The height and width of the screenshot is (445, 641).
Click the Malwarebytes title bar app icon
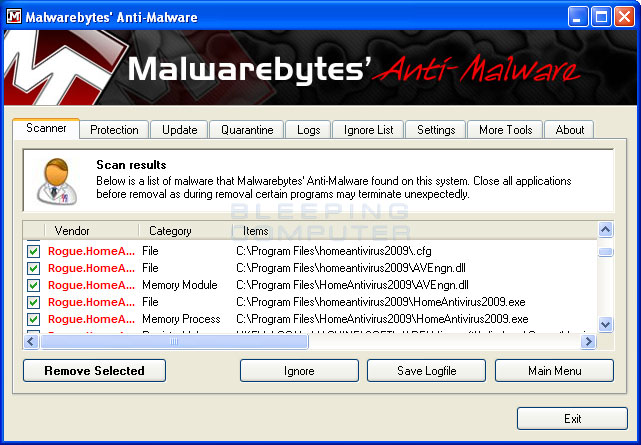click(14, 17)
